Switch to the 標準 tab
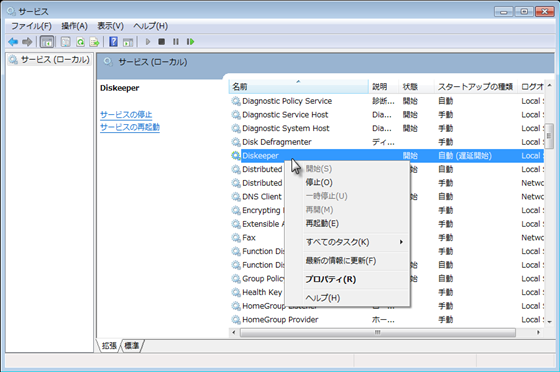The image size is (560, 372). coord(132,346)
